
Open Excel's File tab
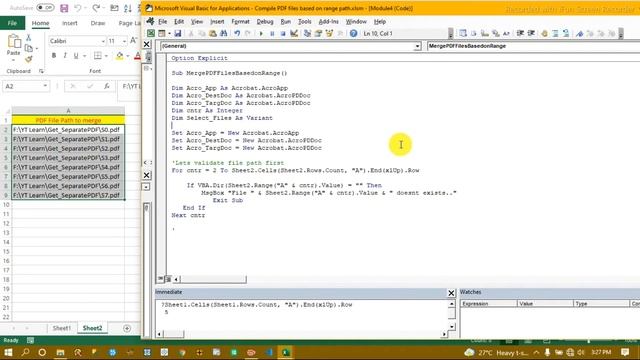(12, 23)
